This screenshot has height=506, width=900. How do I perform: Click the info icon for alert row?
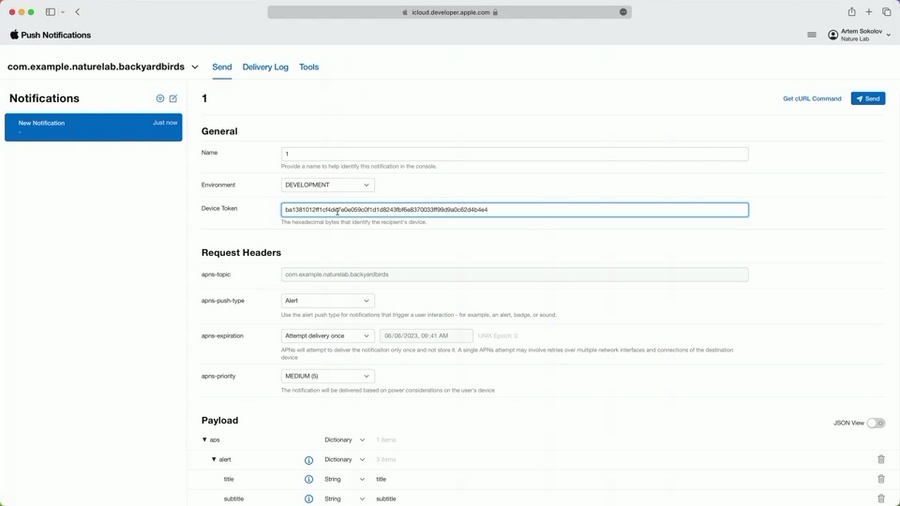click(309, 460)
